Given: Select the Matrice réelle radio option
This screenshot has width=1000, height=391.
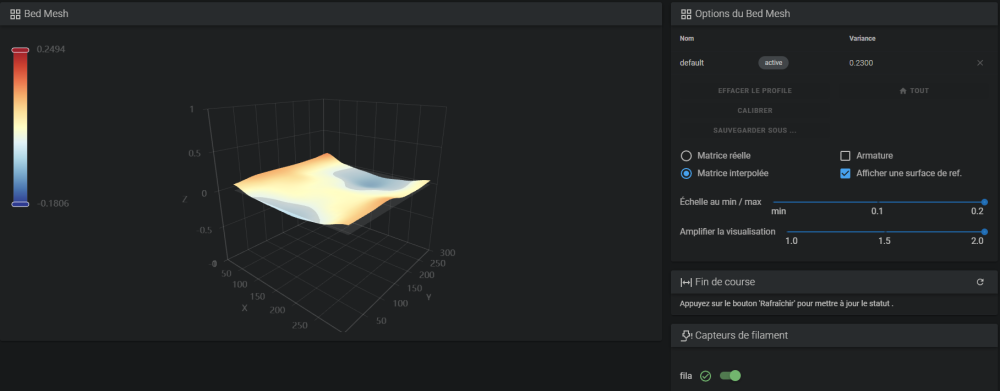Looking at the screenshot, I should pos(686,156).
